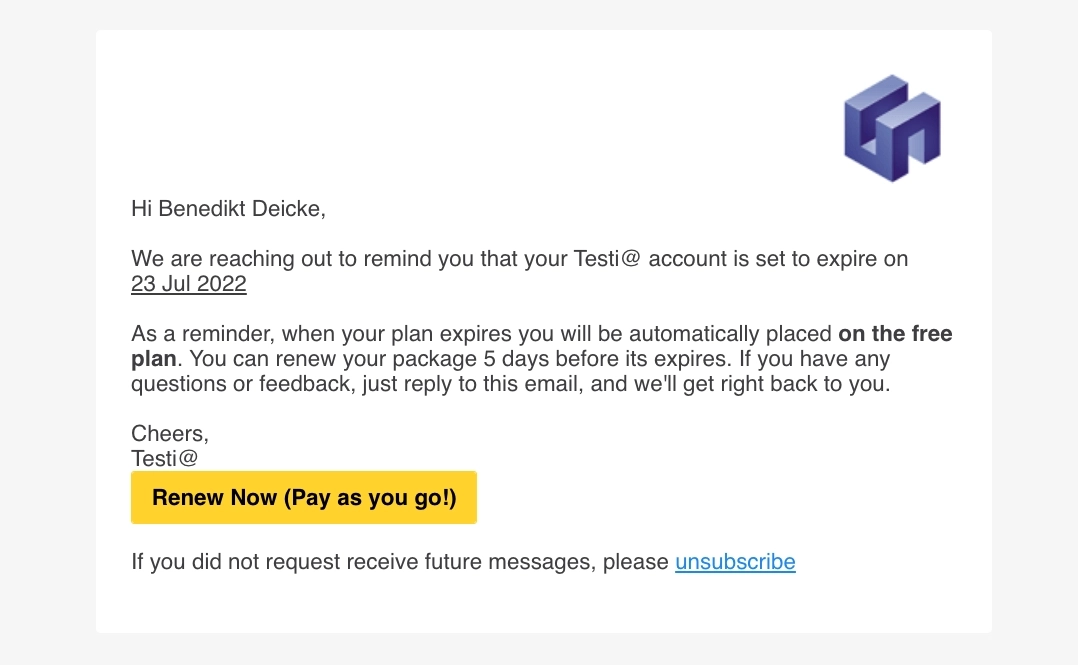Click the blue "unsubscribe" word in the footer
Viewport: 1078px width, 666px height.
pos(735,561)
